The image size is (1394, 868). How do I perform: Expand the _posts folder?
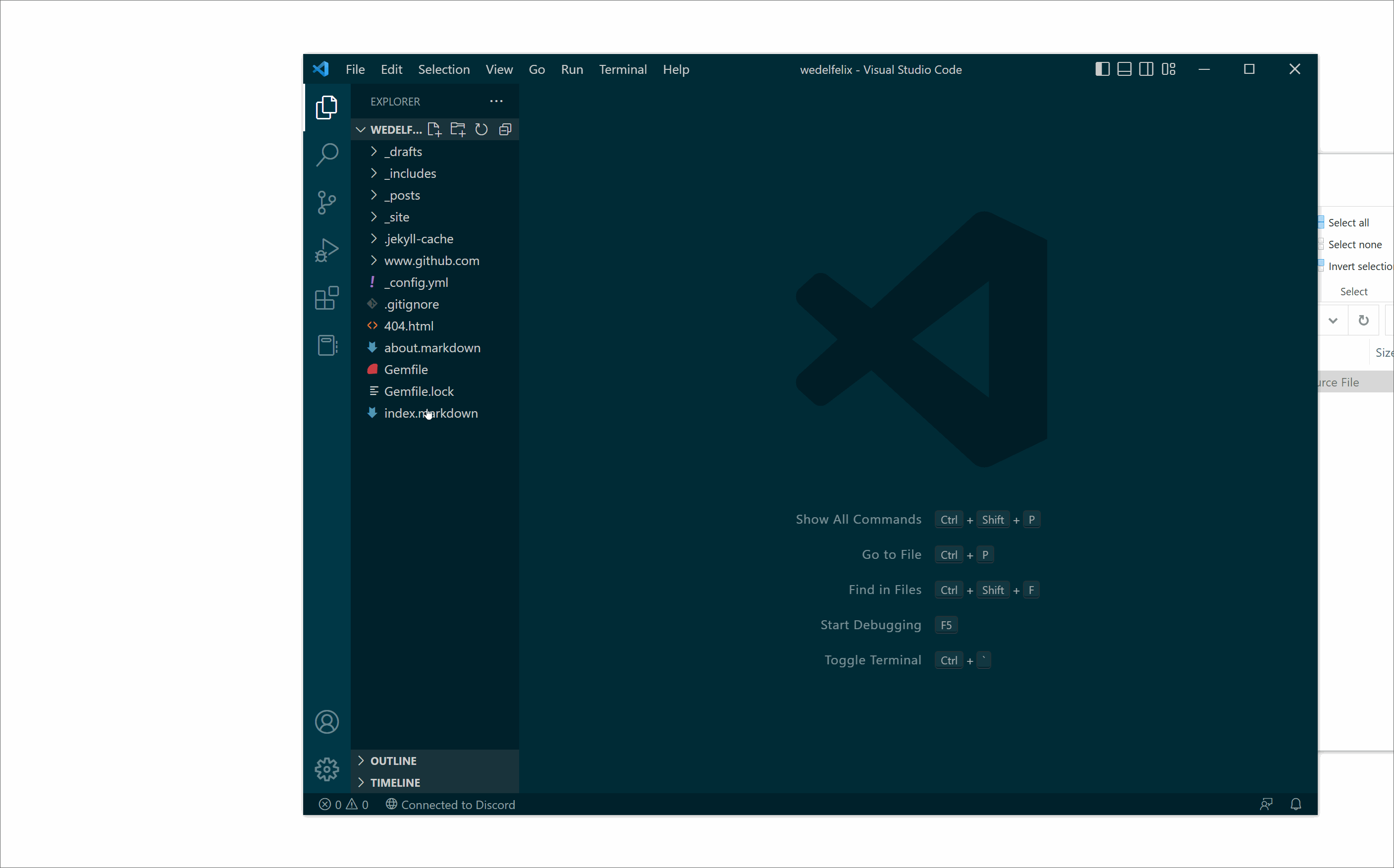(402, 195)
